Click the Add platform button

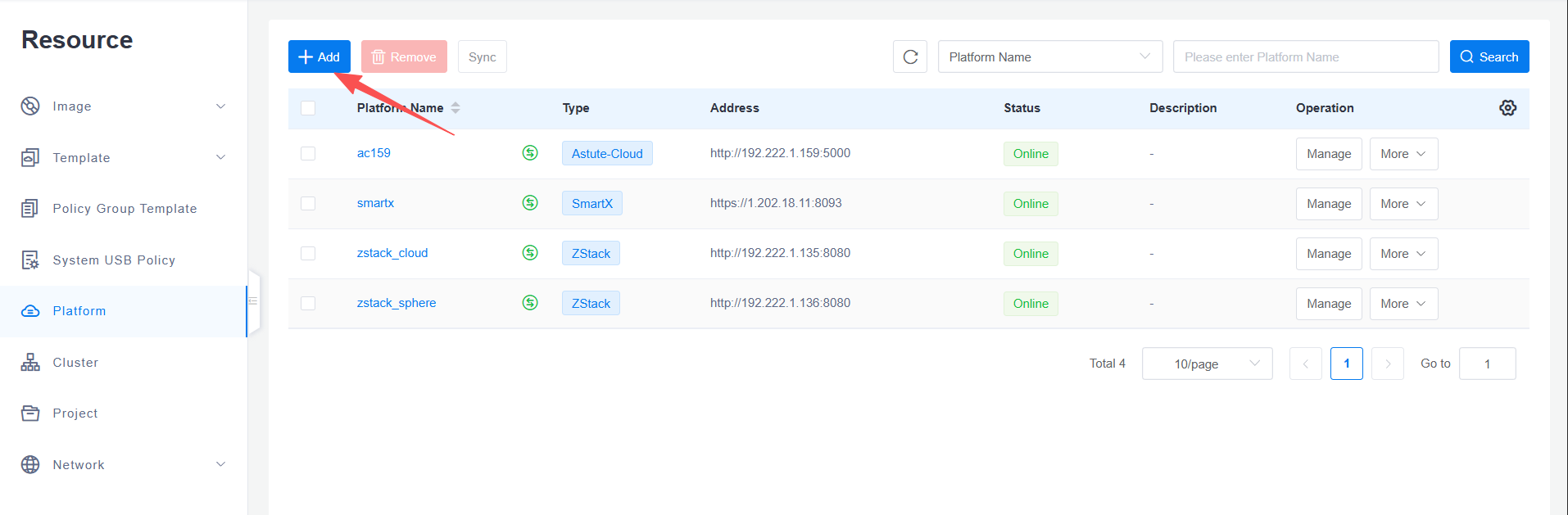[x=319, y=57]
